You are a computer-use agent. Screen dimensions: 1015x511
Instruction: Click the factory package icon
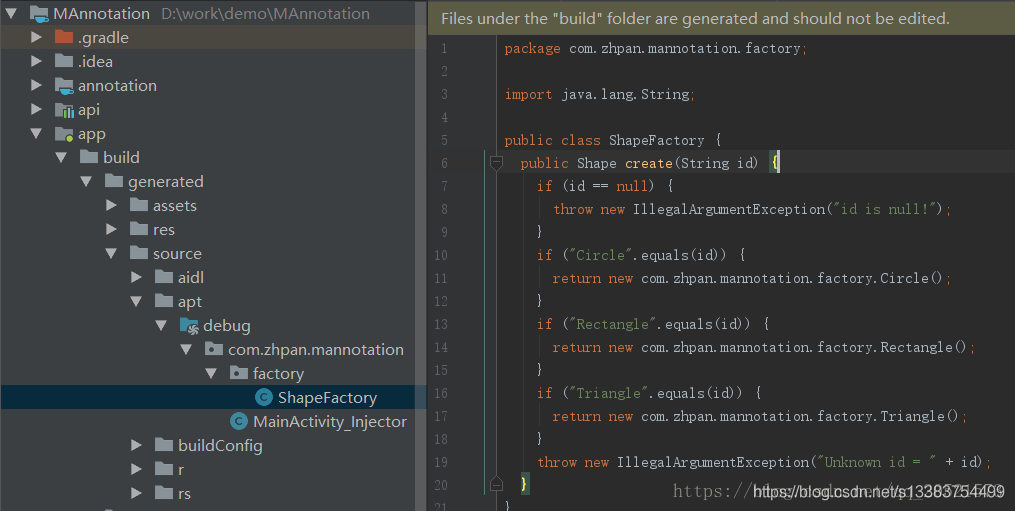click(239, 374)
